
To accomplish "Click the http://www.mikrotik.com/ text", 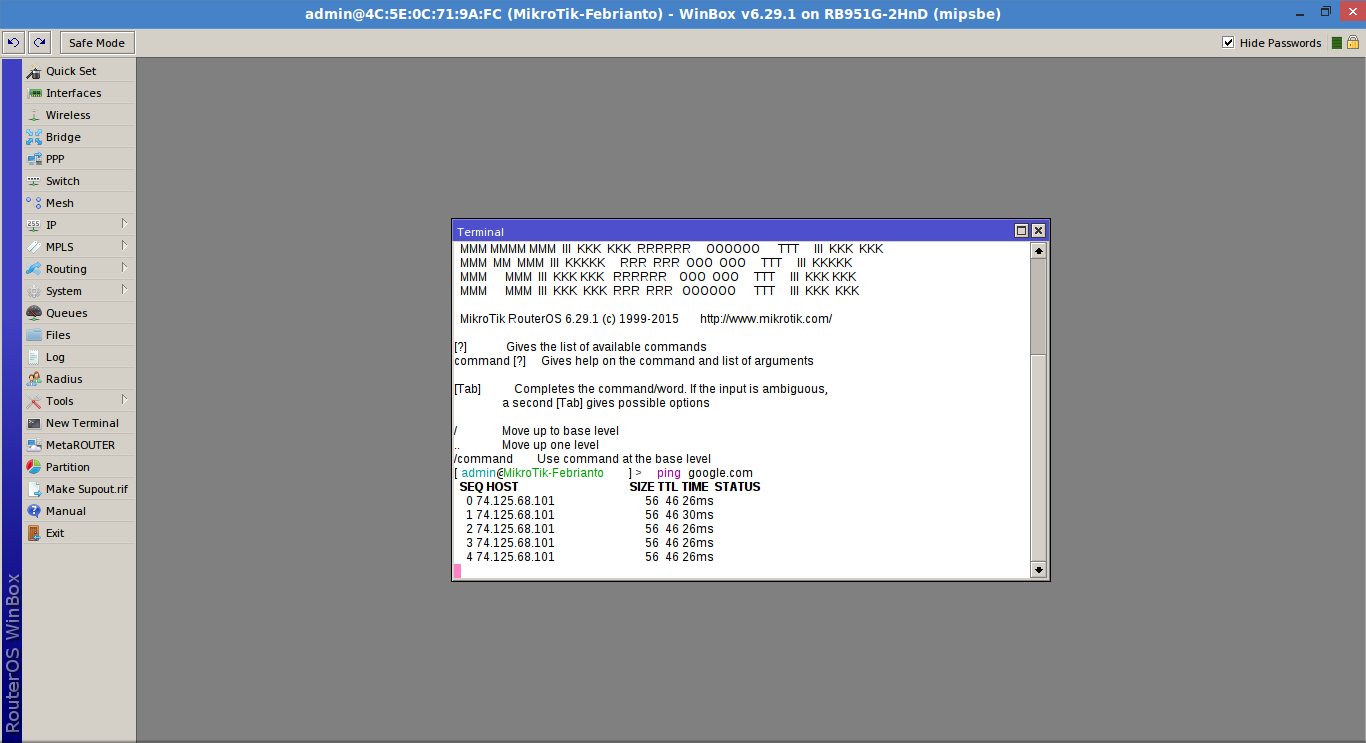I will 766,319.
